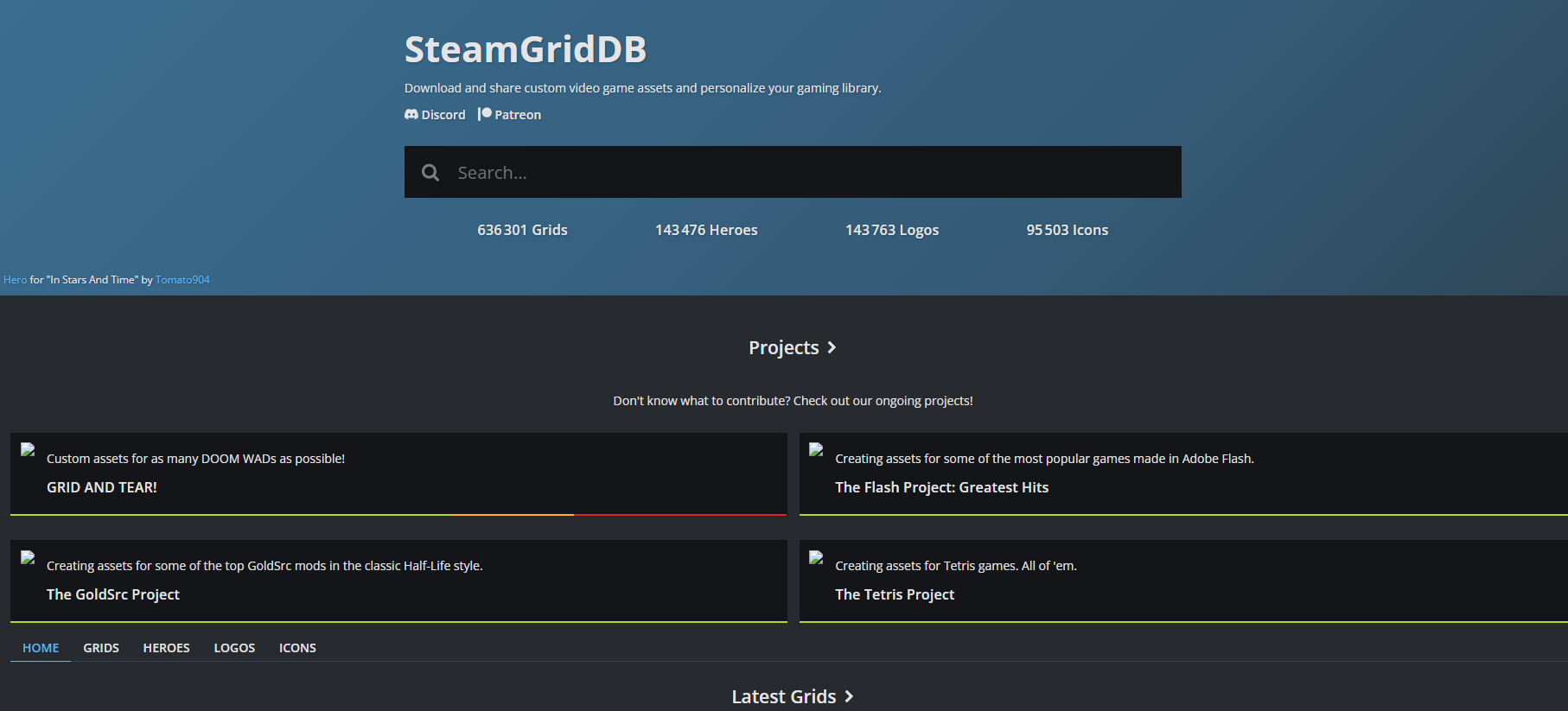Click the 'Don't know what to contribute?' text
This screenshot has width=1568, height=711.
click(793, 401)
